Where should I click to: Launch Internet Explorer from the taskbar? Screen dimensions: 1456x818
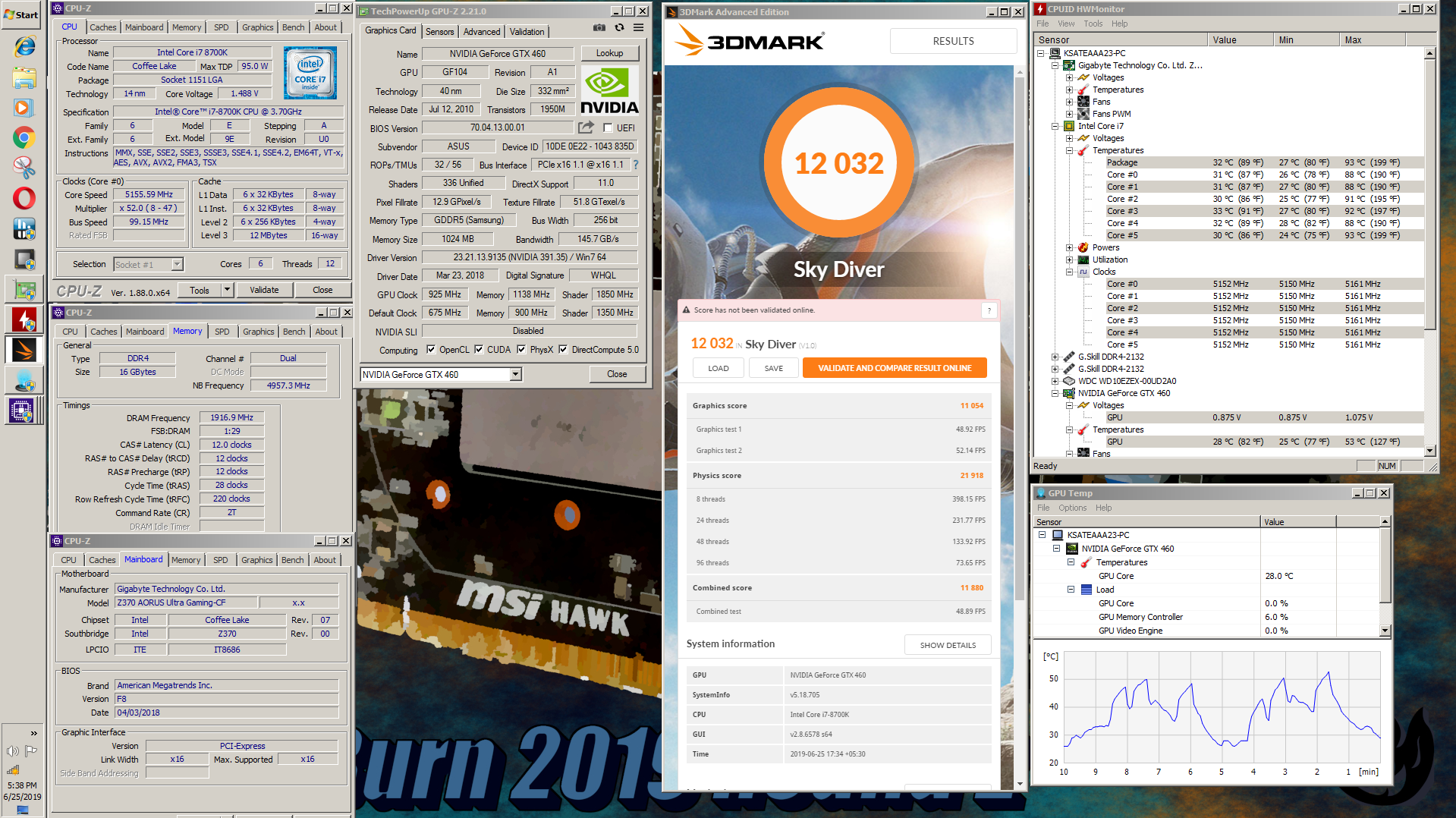click(24, 46)
